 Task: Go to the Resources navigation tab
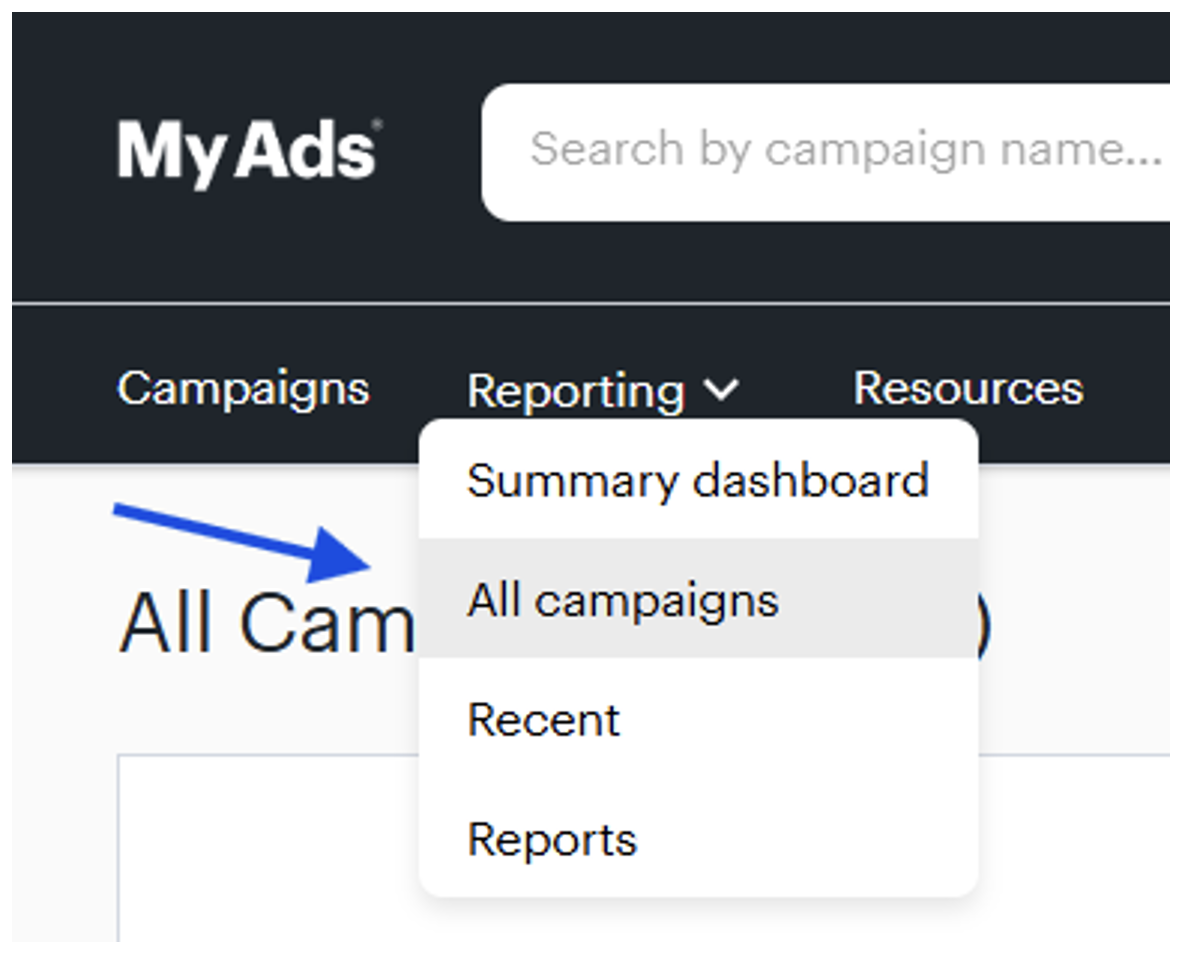(967, 388)
